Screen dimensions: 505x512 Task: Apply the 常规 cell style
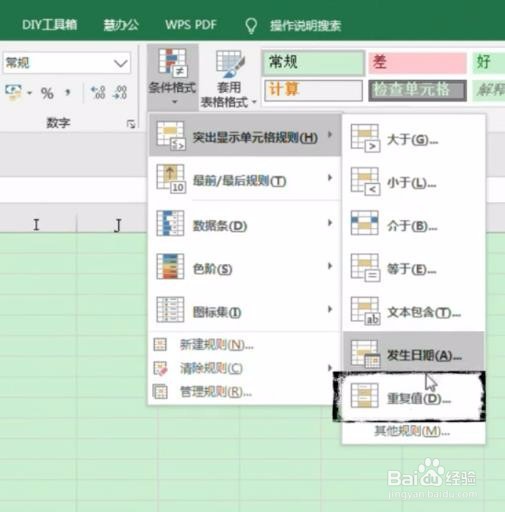[313, 62]
